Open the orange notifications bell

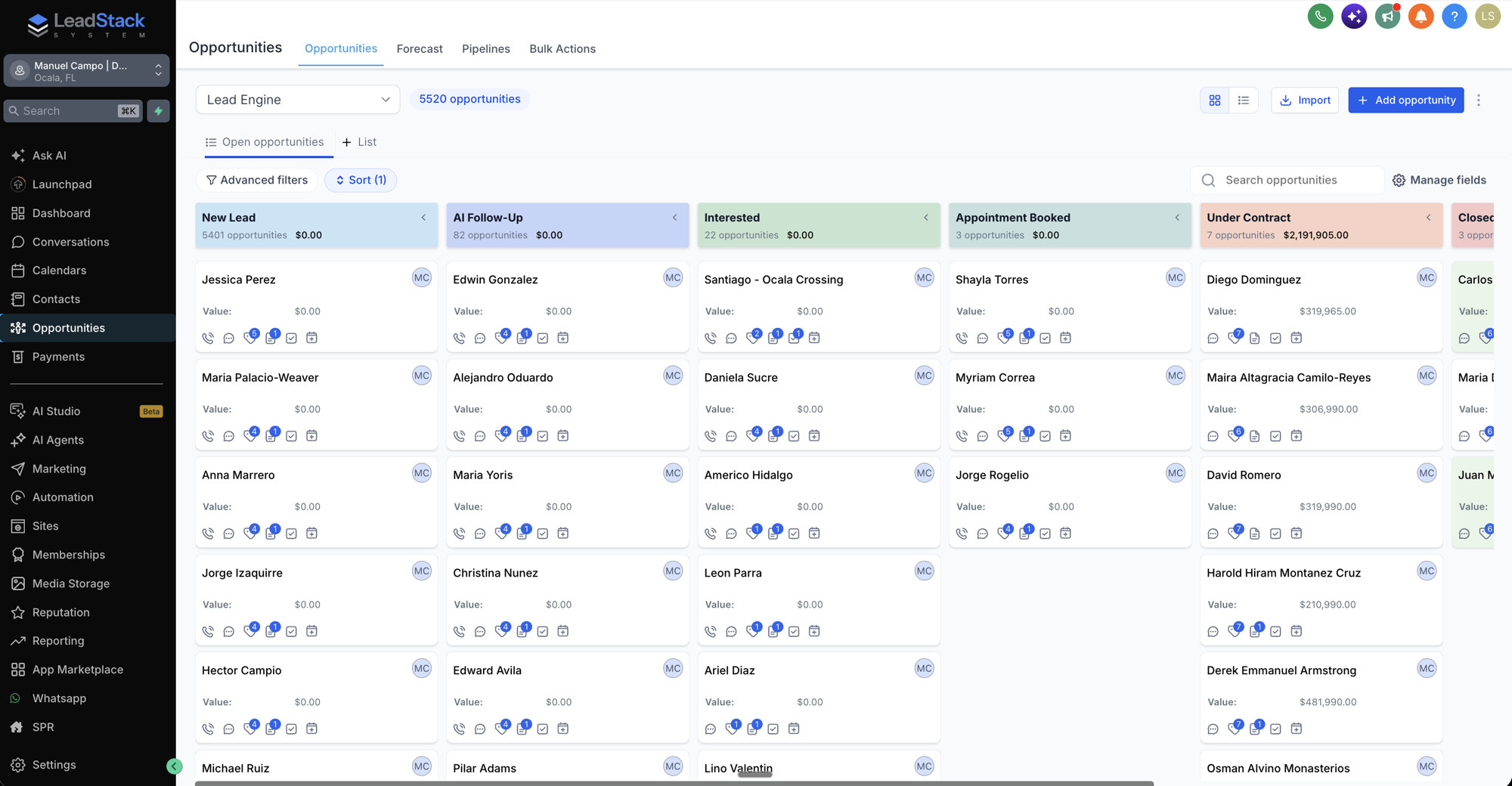tap(1421, 16)
